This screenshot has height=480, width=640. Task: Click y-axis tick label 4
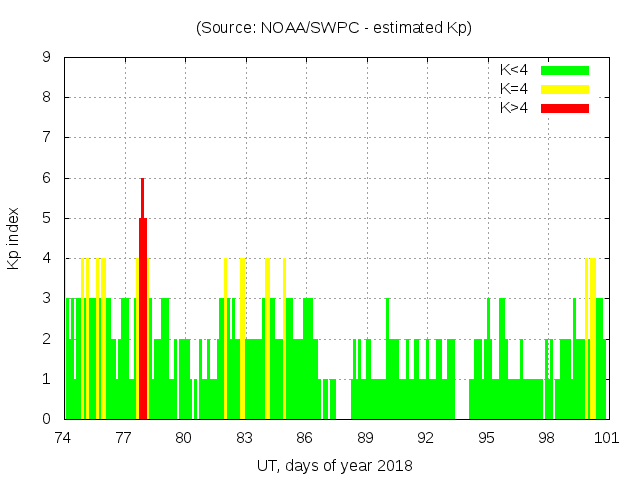click(x=47, y=258)
